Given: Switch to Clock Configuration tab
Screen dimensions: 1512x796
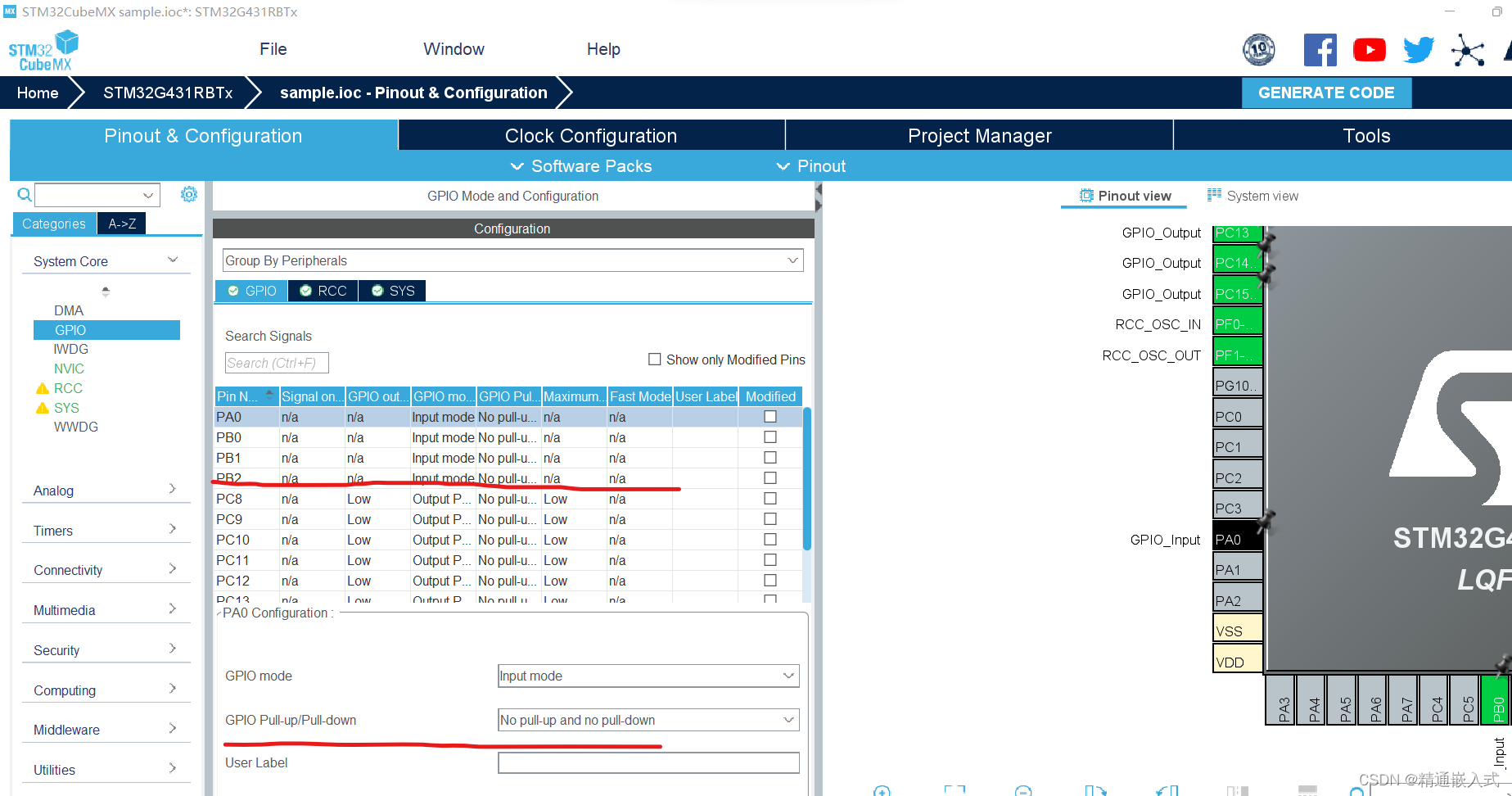Looking at the screenshot, I should pos(591,135).
